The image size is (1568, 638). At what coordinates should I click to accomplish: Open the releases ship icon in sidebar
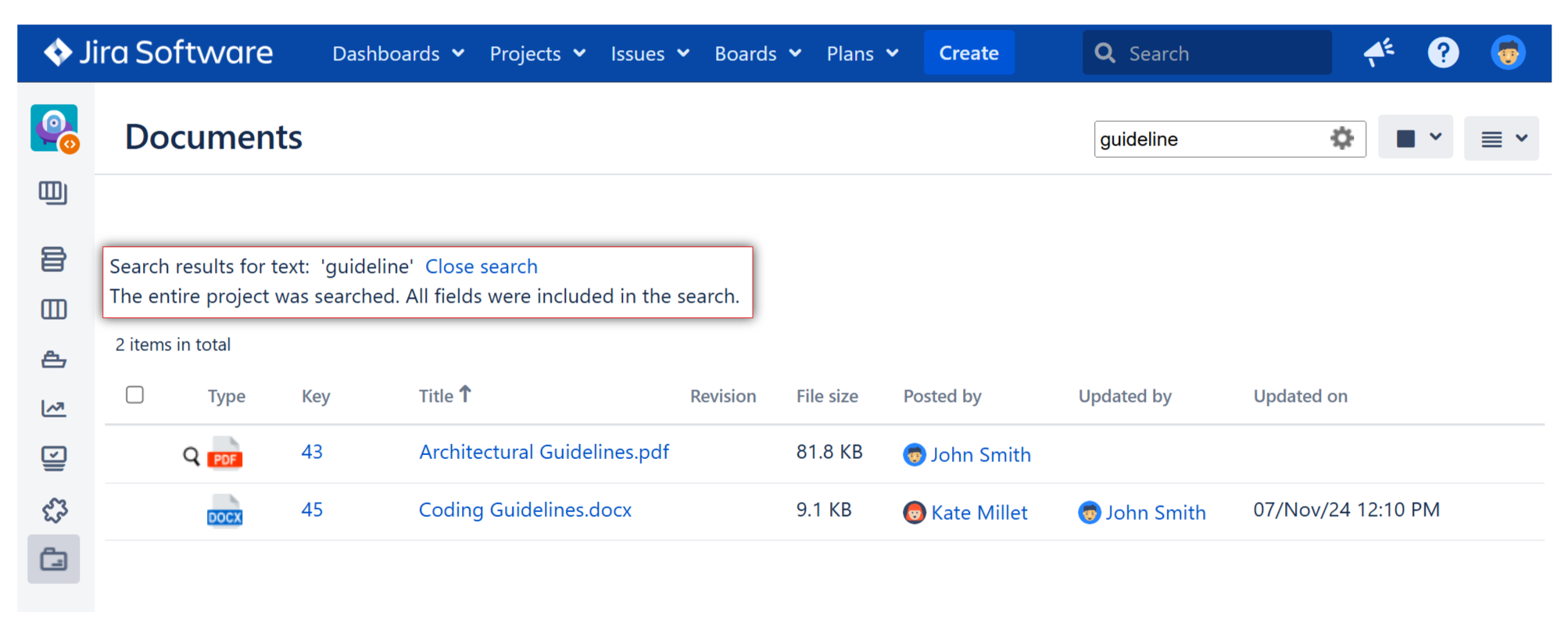(x=53, y=359)
